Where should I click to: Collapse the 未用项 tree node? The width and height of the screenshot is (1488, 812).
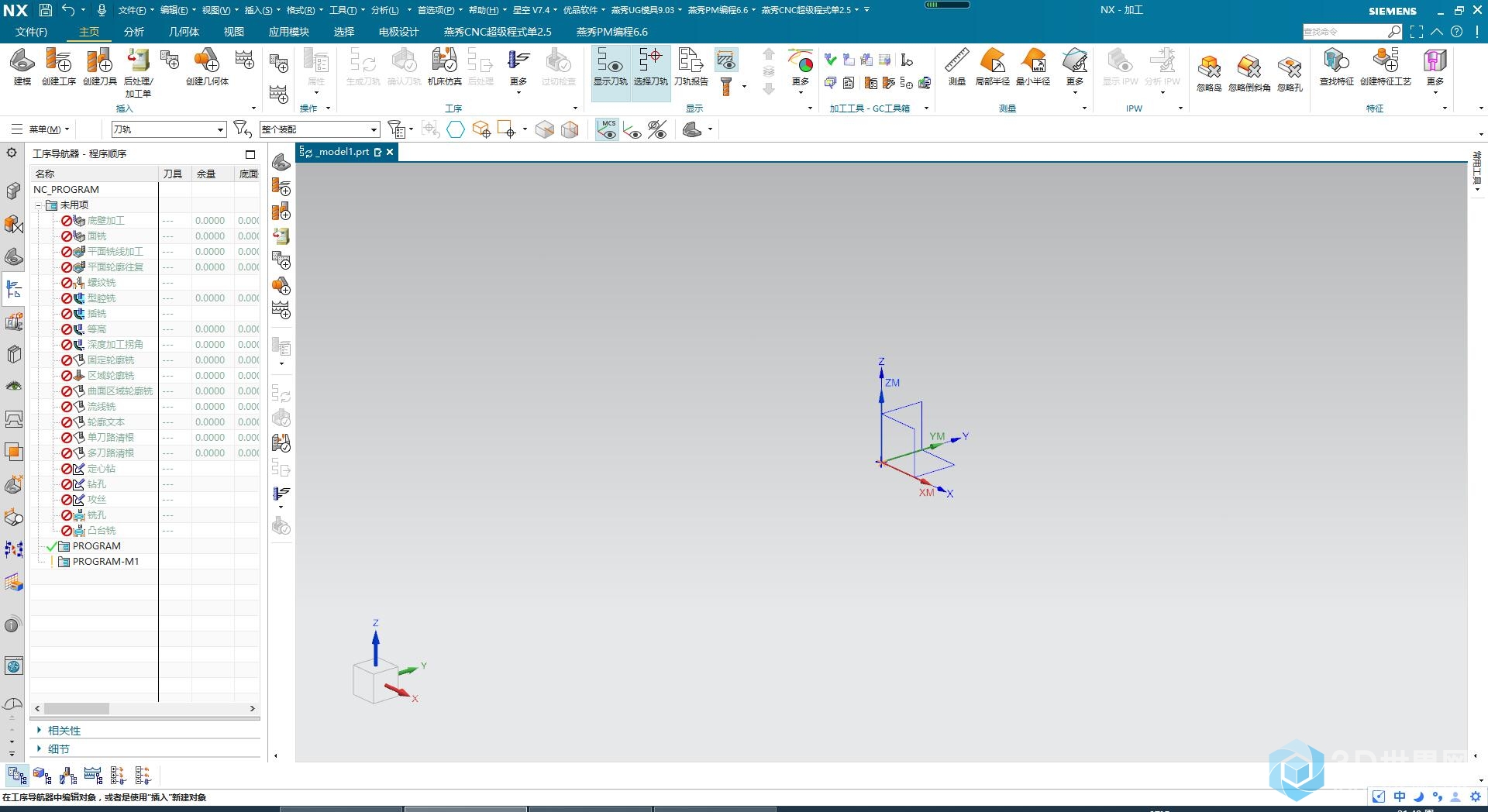[x=38, y=205]
